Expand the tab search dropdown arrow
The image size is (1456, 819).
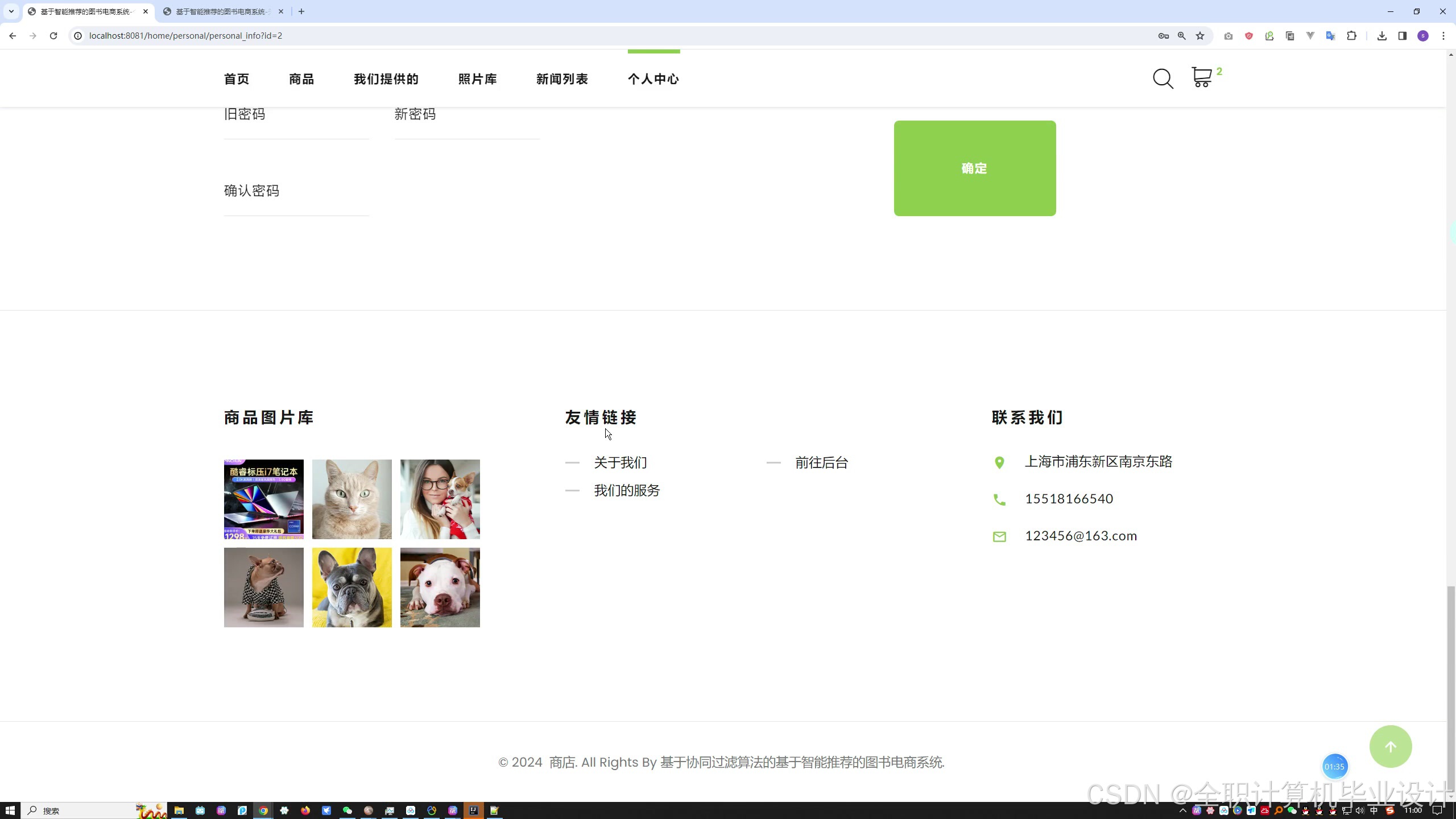(11, 11)
